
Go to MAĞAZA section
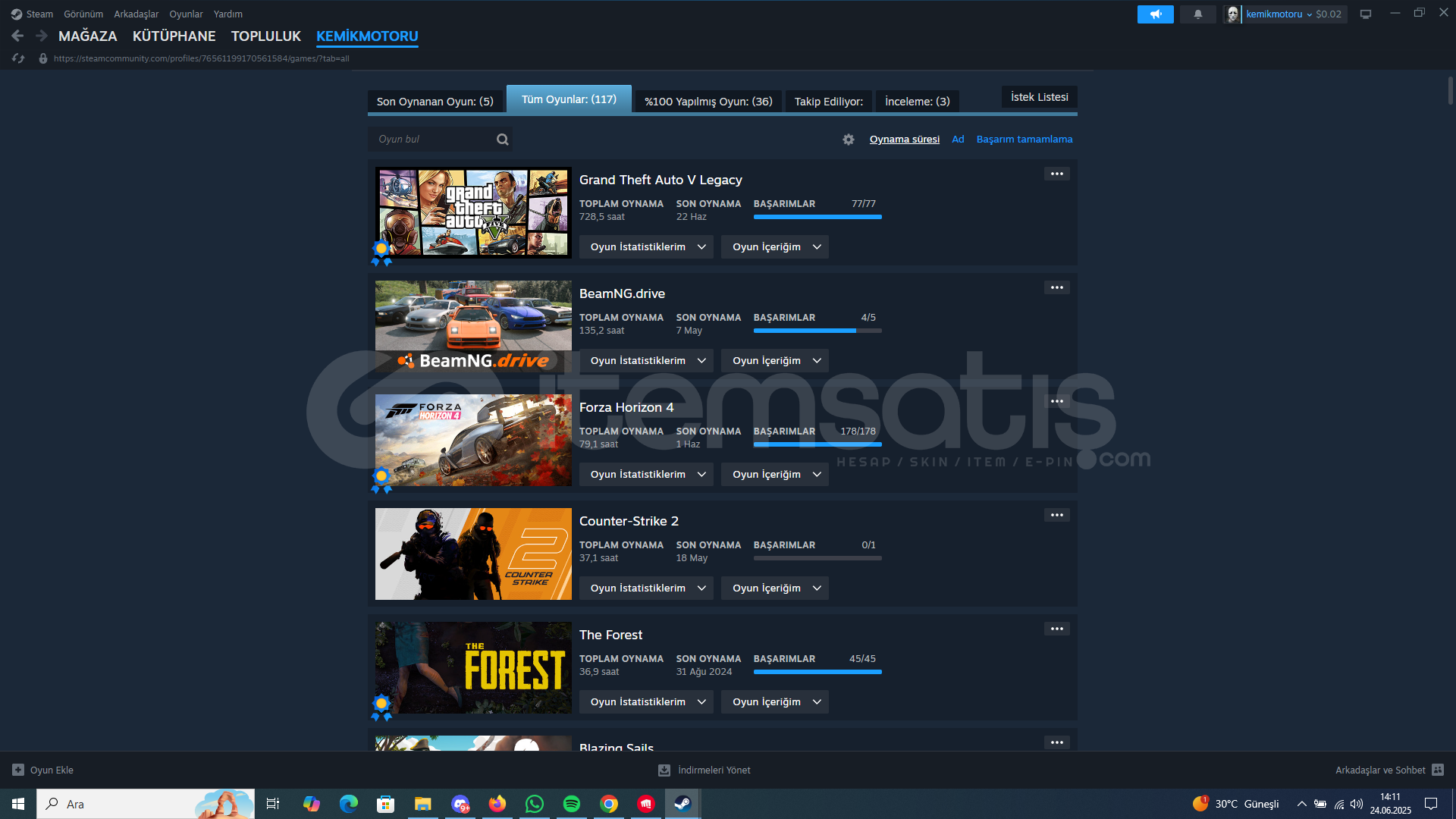tap(88, 36)
